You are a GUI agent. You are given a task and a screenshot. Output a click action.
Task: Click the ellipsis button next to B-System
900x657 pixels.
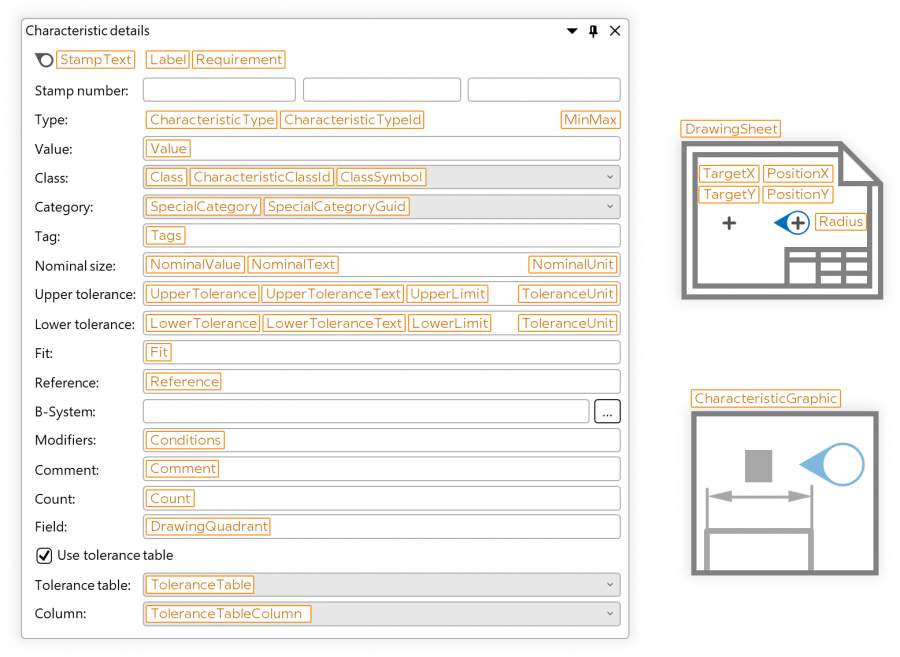[x=607, y=411]
